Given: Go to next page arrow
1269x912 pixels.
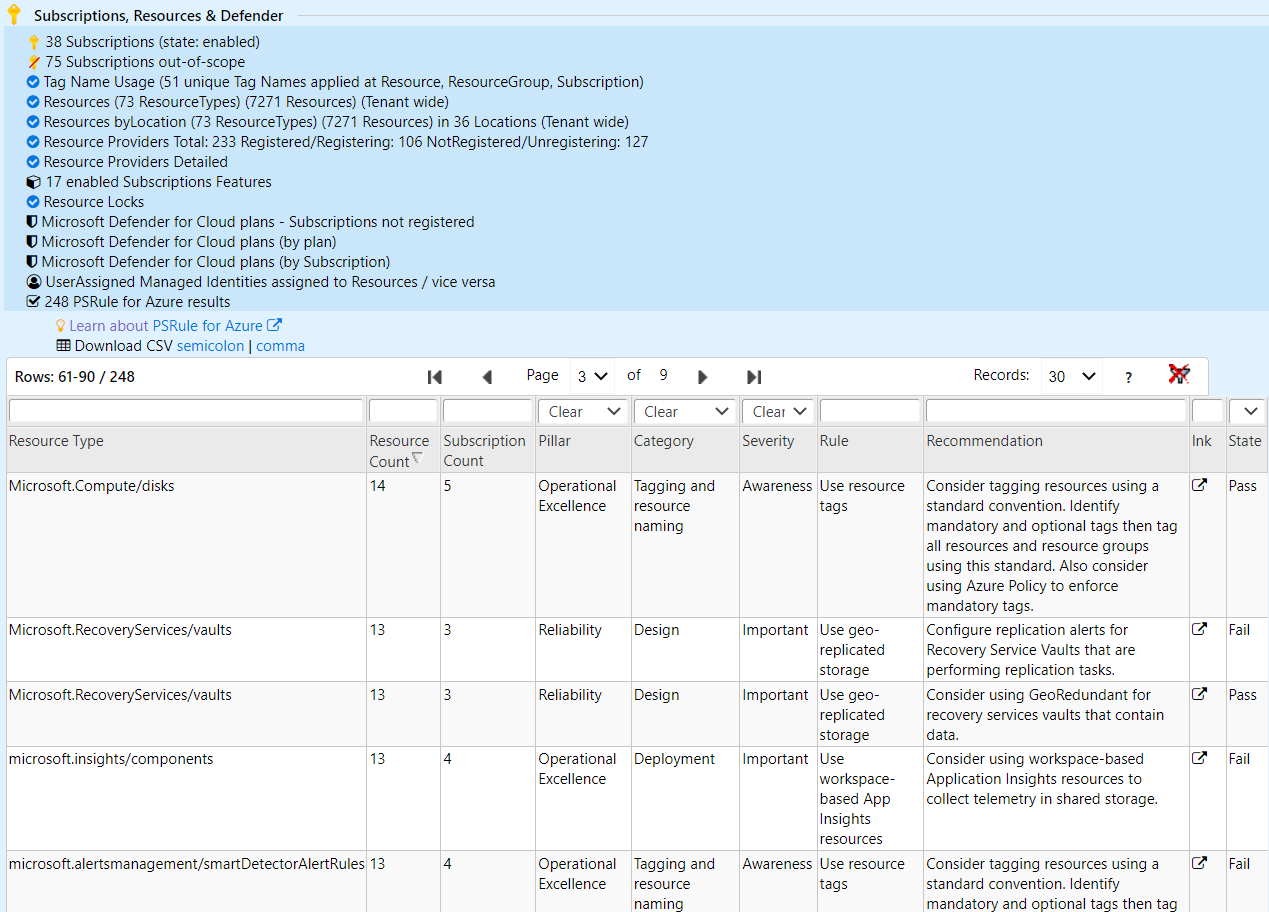Looking at the screenshot, I should tap(702, 377).
